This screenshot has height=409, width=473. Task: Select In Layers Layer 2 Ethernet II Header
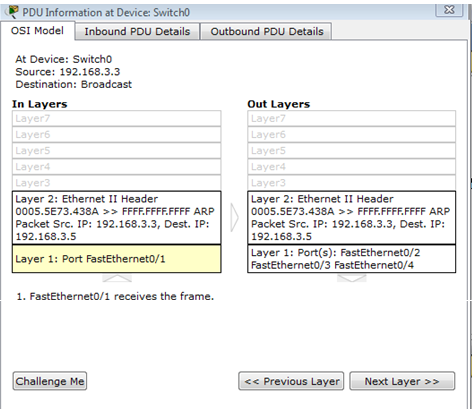pos(117,218)
